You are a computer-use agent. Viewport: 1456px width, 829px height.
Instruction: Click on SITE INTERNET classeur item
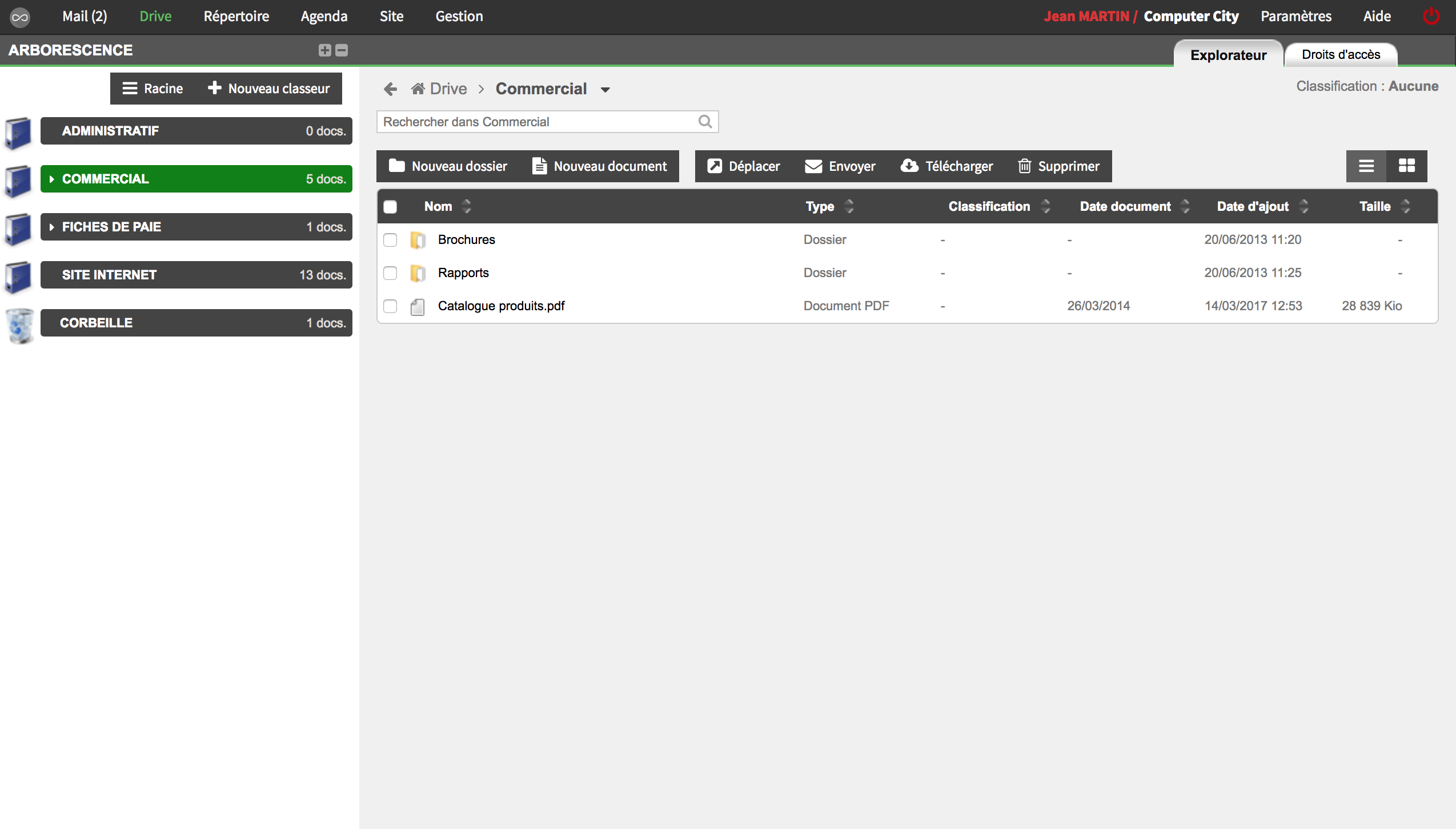point(196,274)
